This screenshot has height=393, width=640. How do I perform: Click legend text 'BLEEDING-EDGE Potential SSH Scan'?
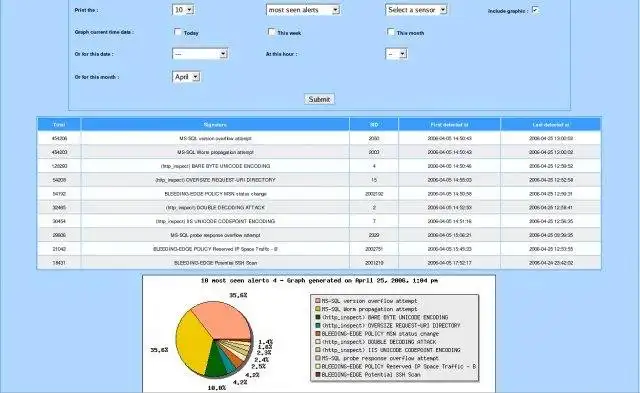(371, 374)
